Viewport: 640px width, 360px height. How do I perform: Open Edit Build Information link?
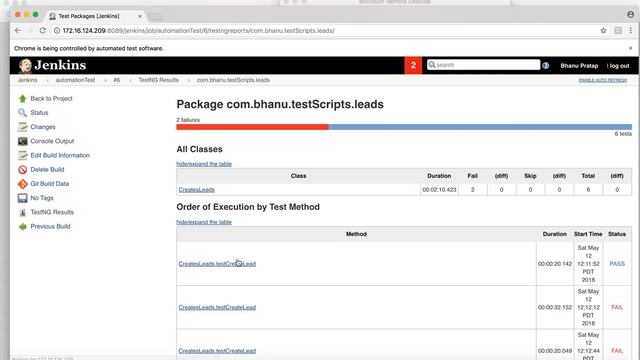pos(60,156)
